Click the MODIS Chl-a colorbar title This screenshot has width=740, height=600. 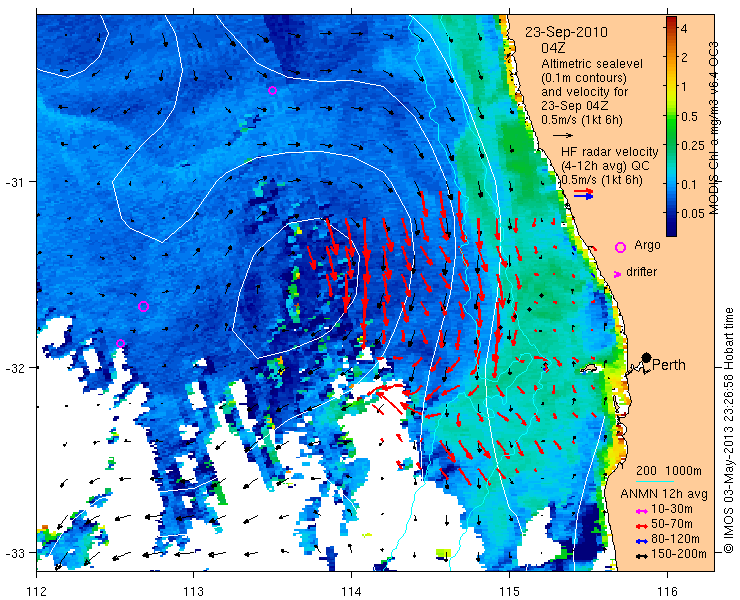tap(714, 127)
